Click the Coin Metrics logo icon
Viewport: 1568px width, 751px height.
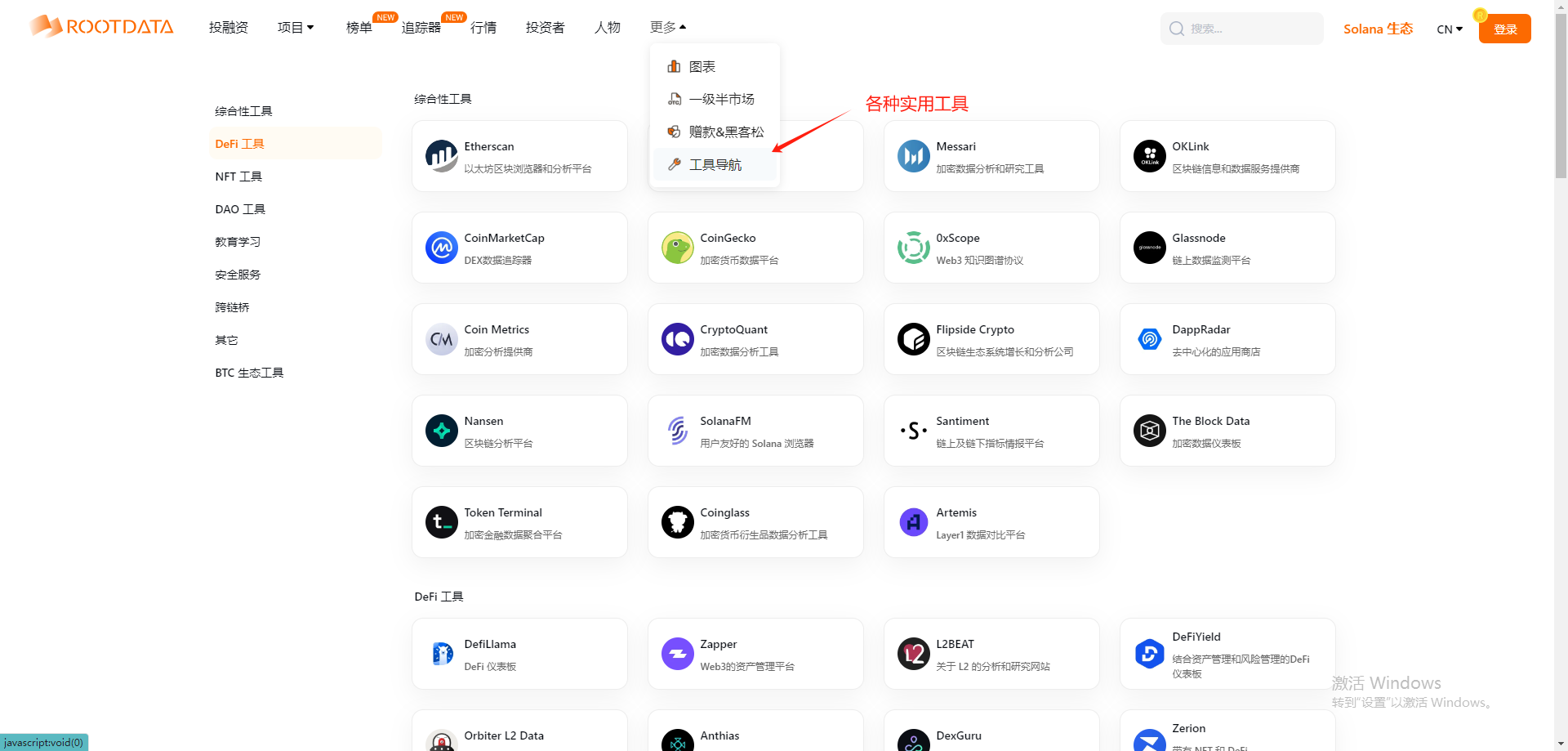[x=442, y=339]
